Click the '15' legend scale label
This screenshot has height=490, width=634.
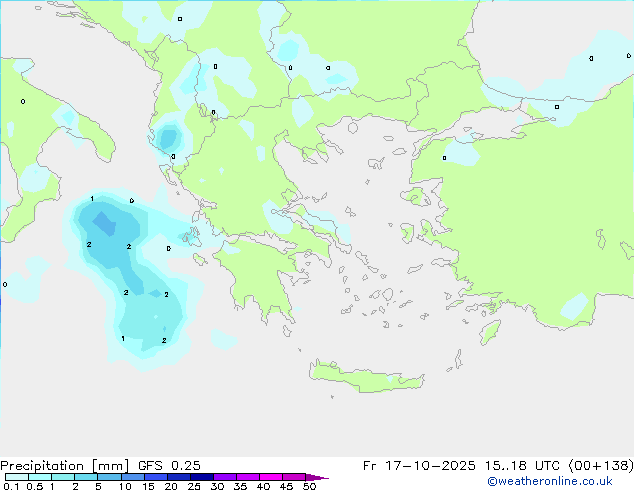(x=148, y=486)
